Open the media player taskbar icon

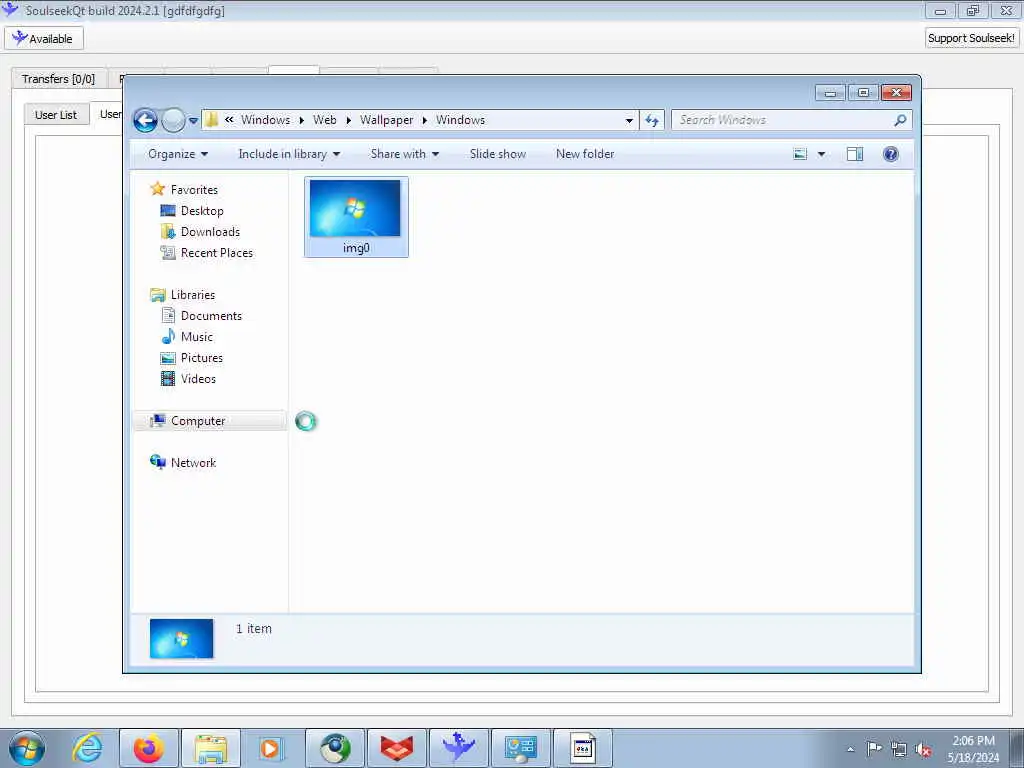pyautogui.click(x=272, y=748)
